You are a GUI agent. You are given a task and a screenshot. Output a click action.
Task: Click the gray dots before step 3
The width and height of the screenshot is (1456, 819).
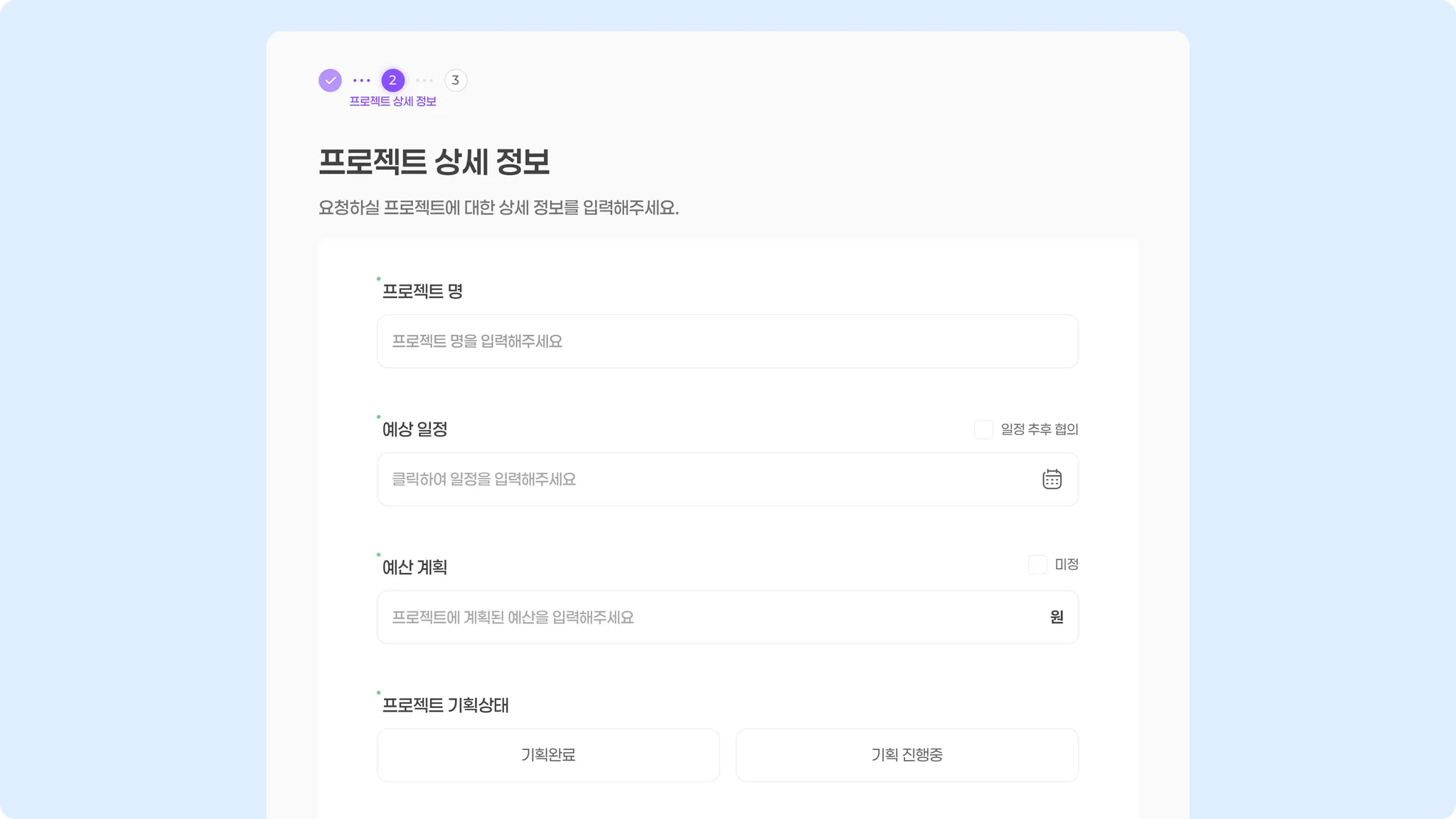click(424, 80)
